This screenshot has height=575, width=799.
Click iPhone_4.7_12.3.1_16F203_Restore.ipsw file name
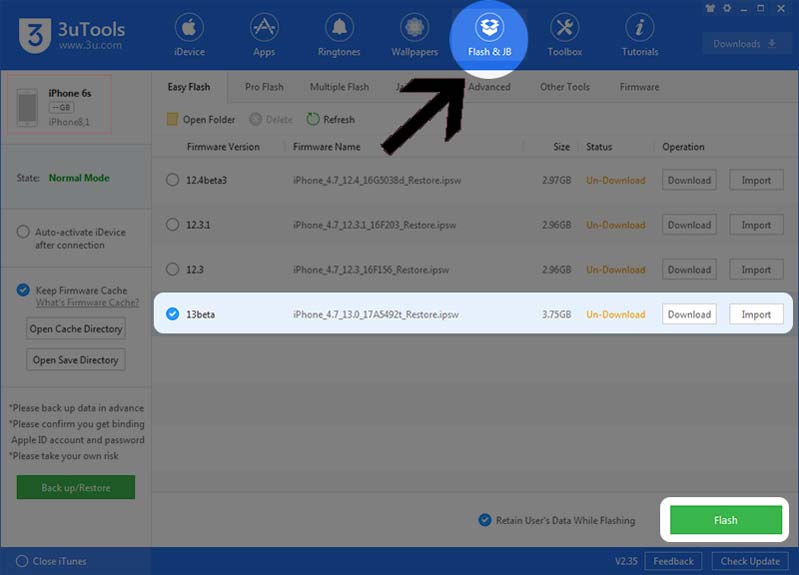(x=375, y=225)
